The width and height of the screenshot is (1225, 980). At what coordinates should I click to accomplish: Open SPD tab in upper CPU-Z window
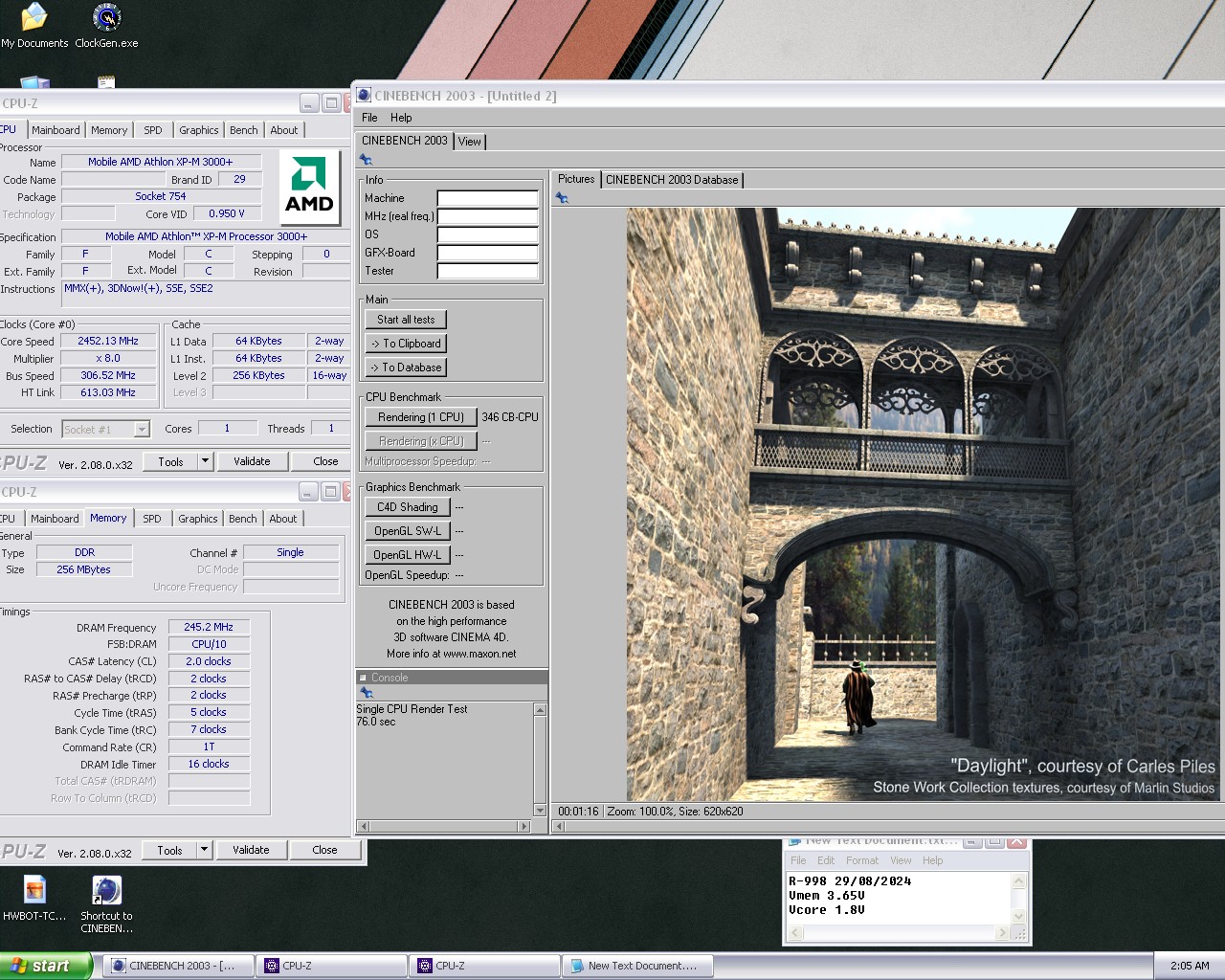[153, 130]
